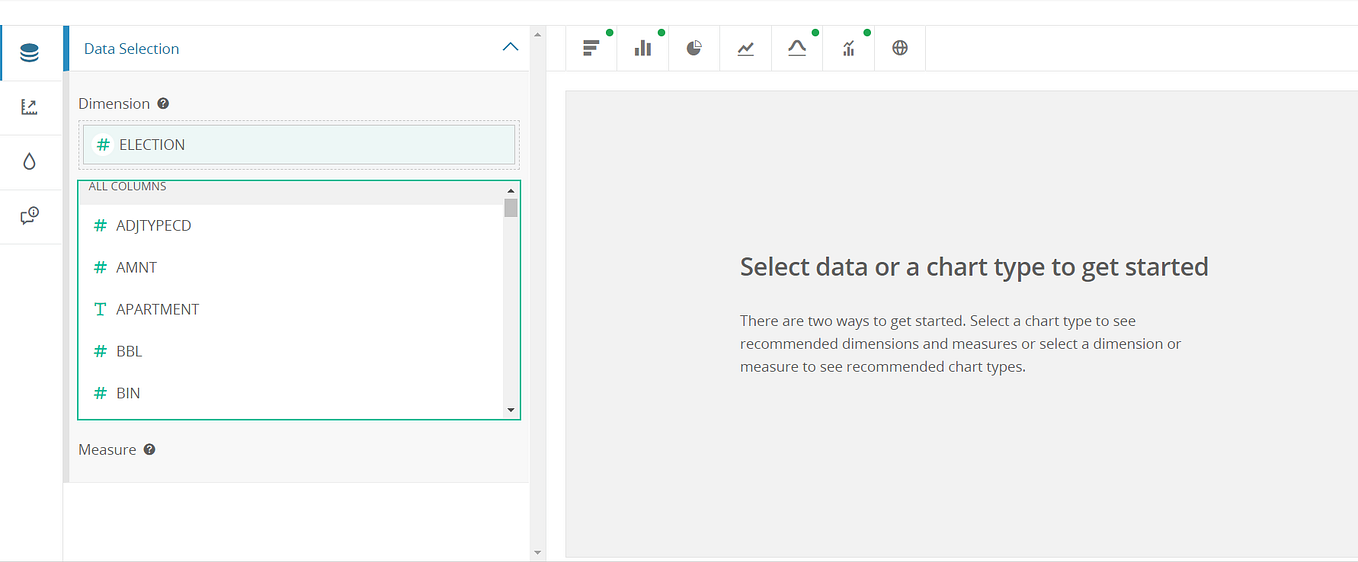Open the data database sidebar icon
Viewport: 1358px width, 562px height.
(x=30, y=53)
